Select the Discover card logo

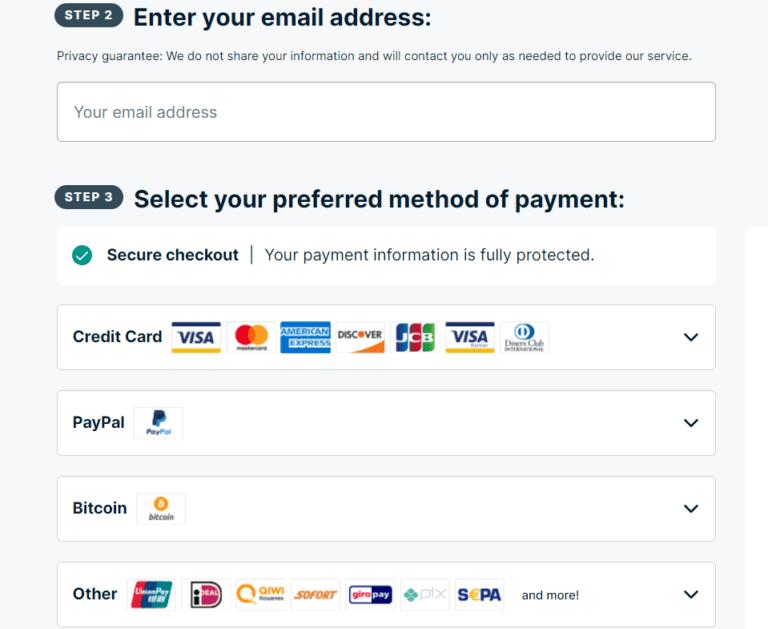click(x=360, y=337)
